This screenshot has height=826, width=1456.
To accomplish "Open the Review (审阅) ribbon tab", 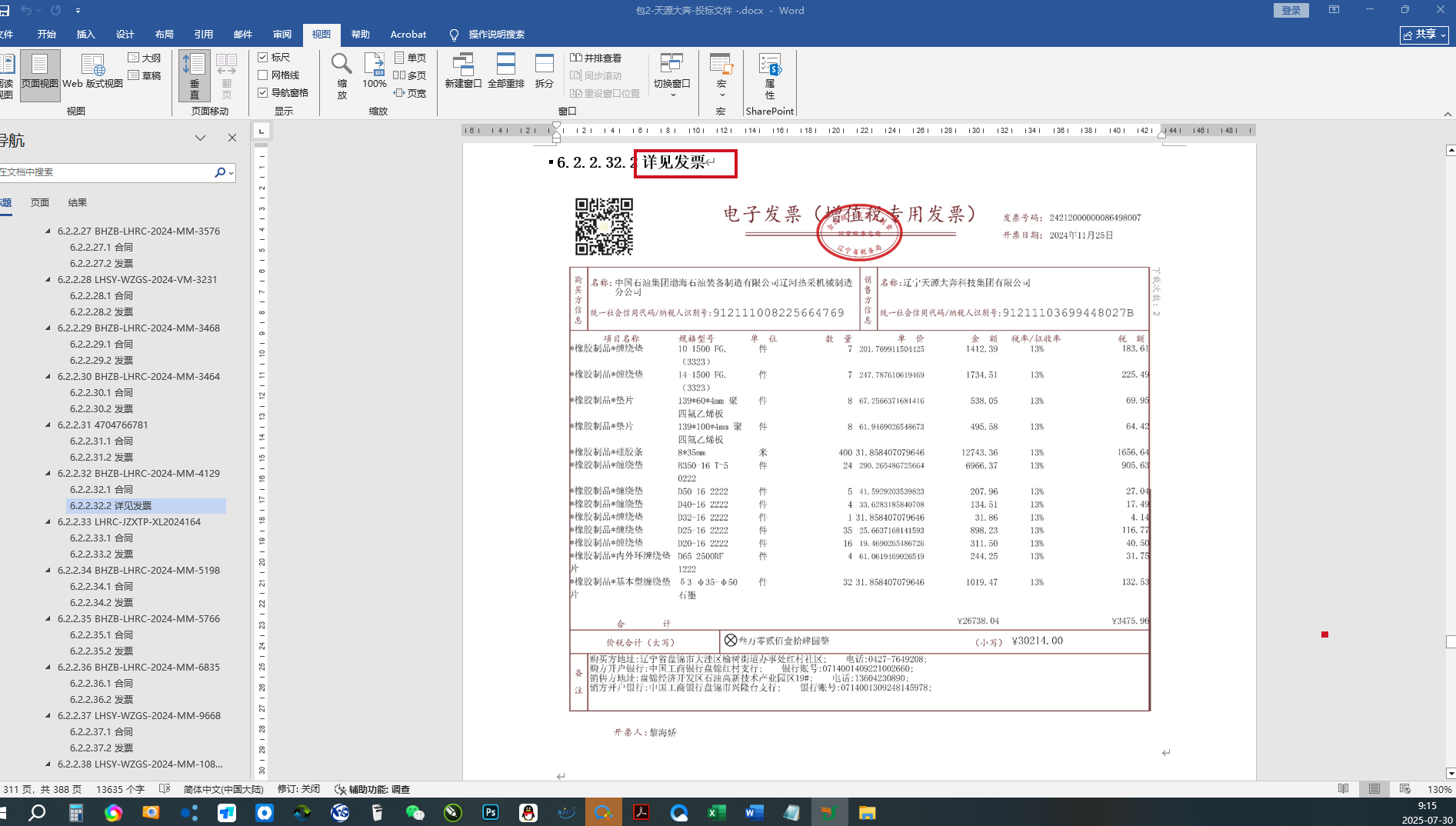I will (x=282, y=35).
